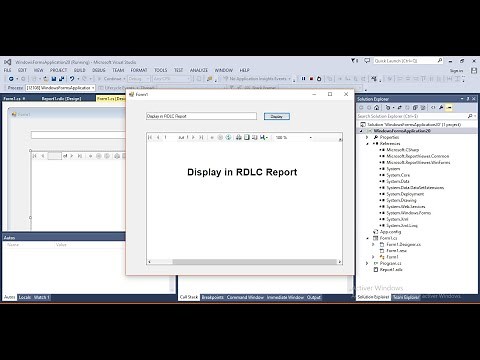Click the Continue button in toolbar

[x=110, y=79]
